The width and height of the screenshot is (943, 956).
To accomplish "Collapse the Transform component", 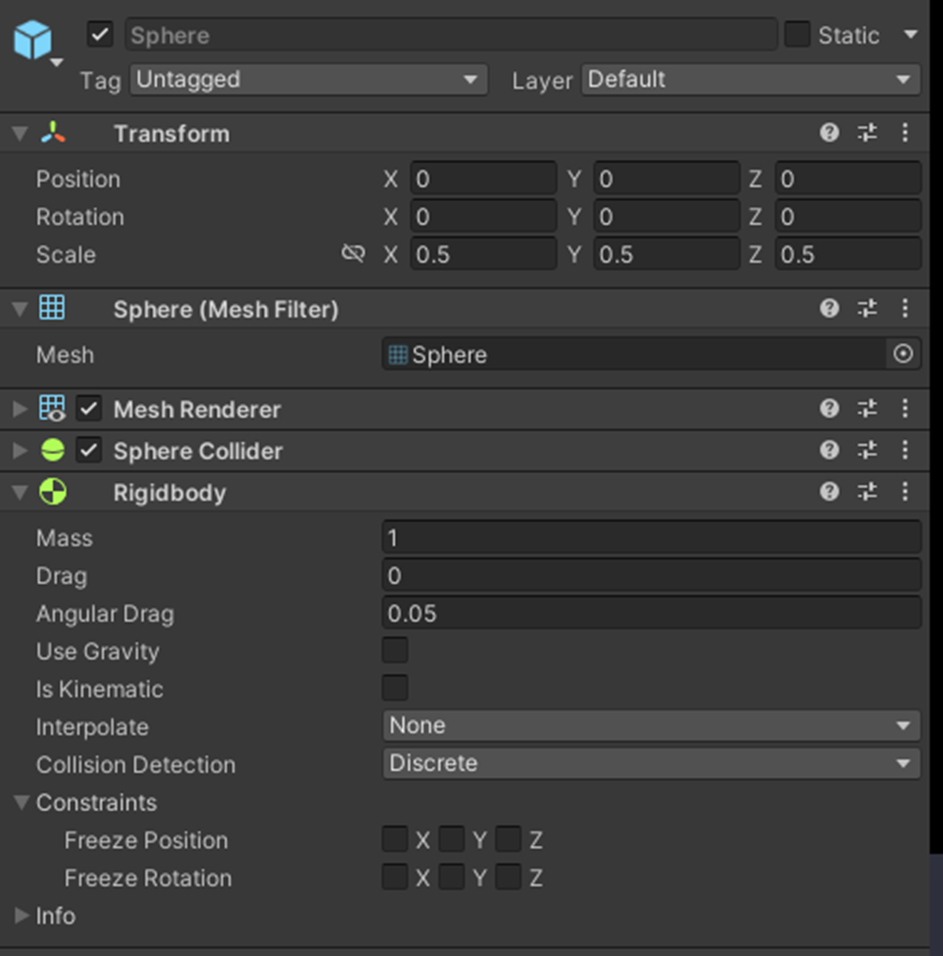I will [20, 134].
